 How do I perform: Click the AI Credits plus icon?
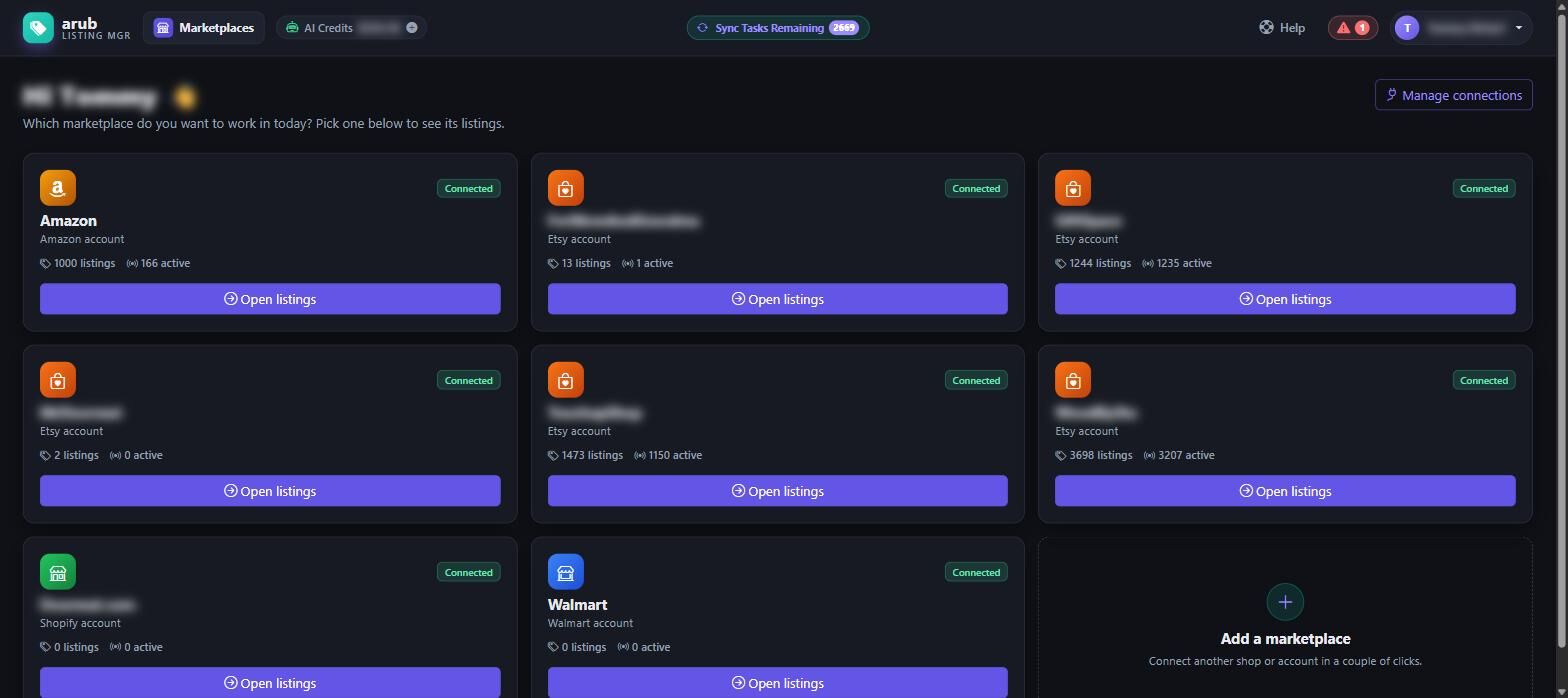(x=412, y=28)
